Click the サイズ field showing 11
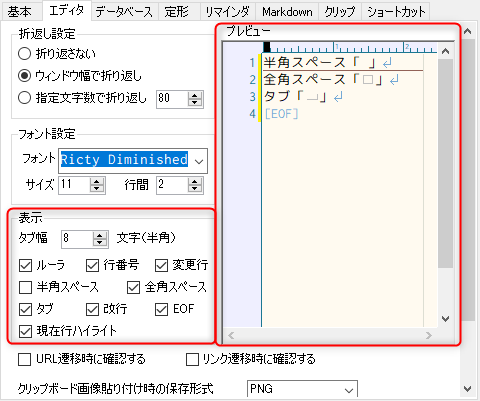This screenshot has height=401, width=480. click(x=75, y=185)
